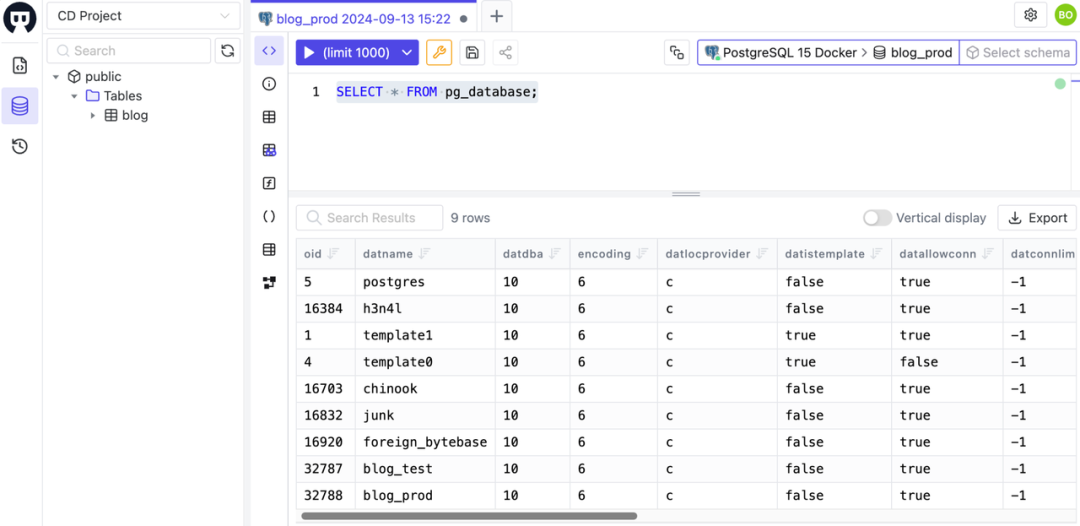Sort by the oid column
This screenshot has width=1080, height=526.
click(x=333, y=254)
